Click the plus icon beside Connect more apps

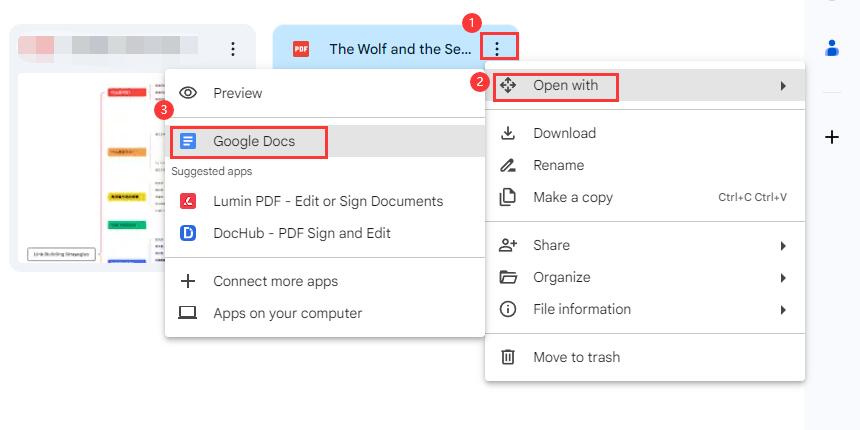point(188,281)
